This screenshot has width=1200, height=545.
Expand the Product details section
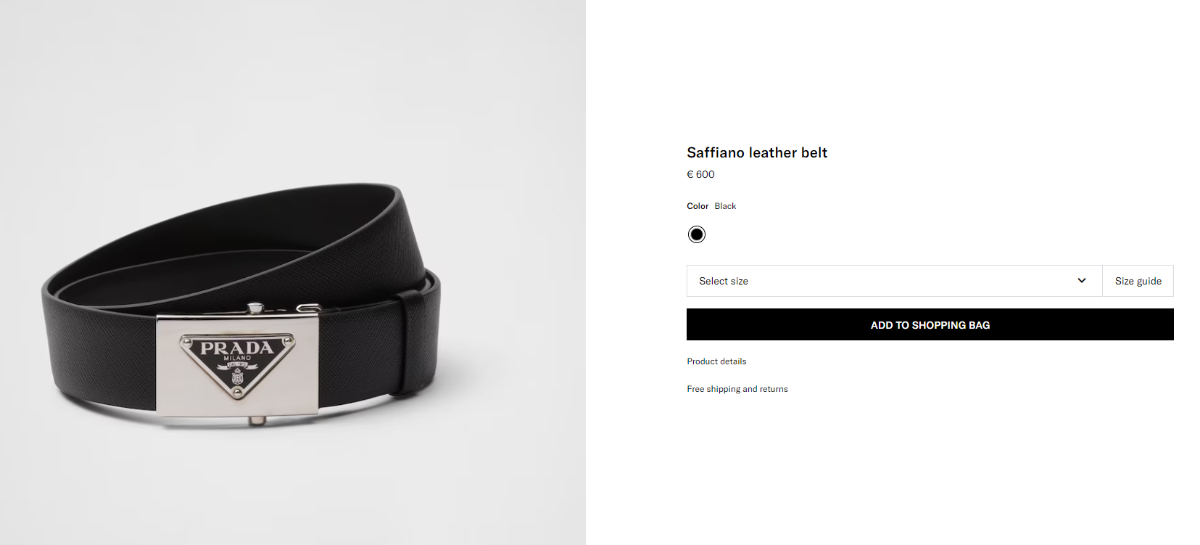[716, 361]
